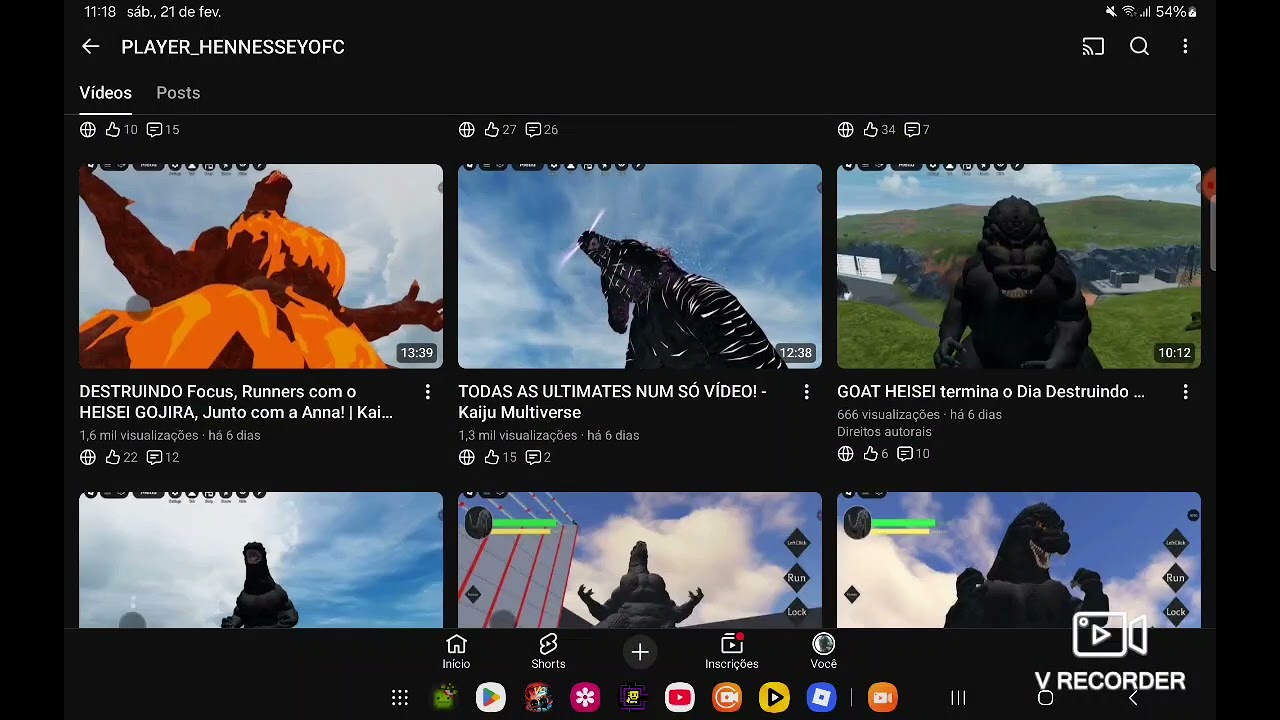Launch Google Play Store from the taskbar
Image resolution: width=1280 pixels, height=720 pixels.
[x=490, y=697]
